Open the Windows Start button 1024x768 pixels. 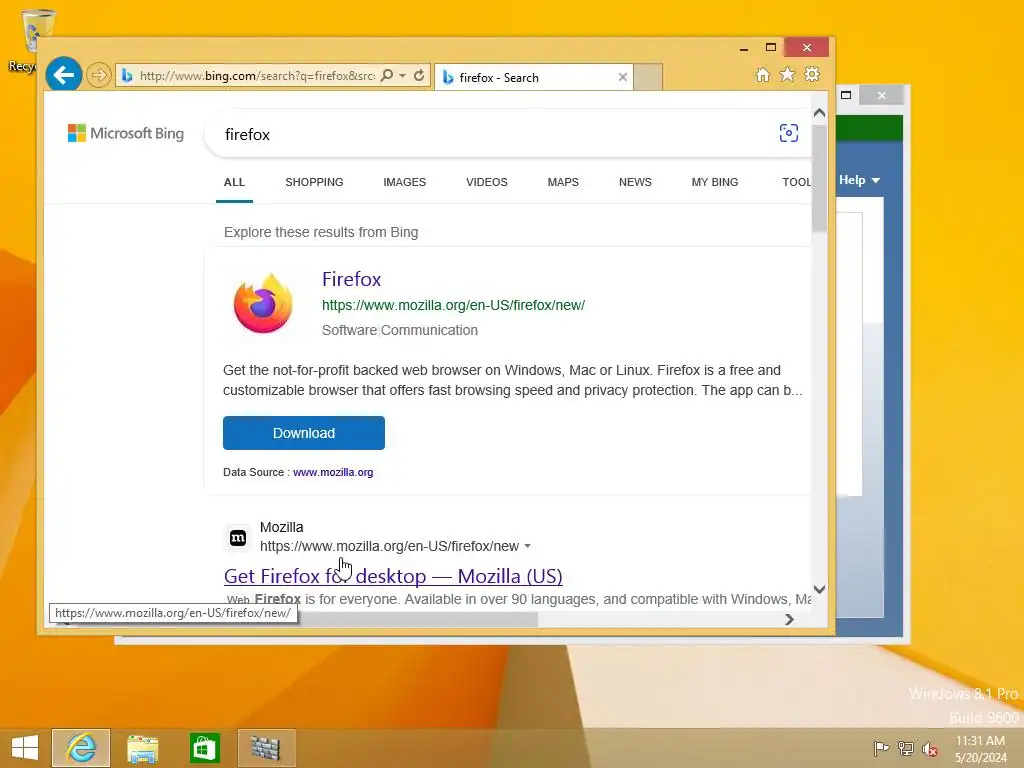point(25,748)
